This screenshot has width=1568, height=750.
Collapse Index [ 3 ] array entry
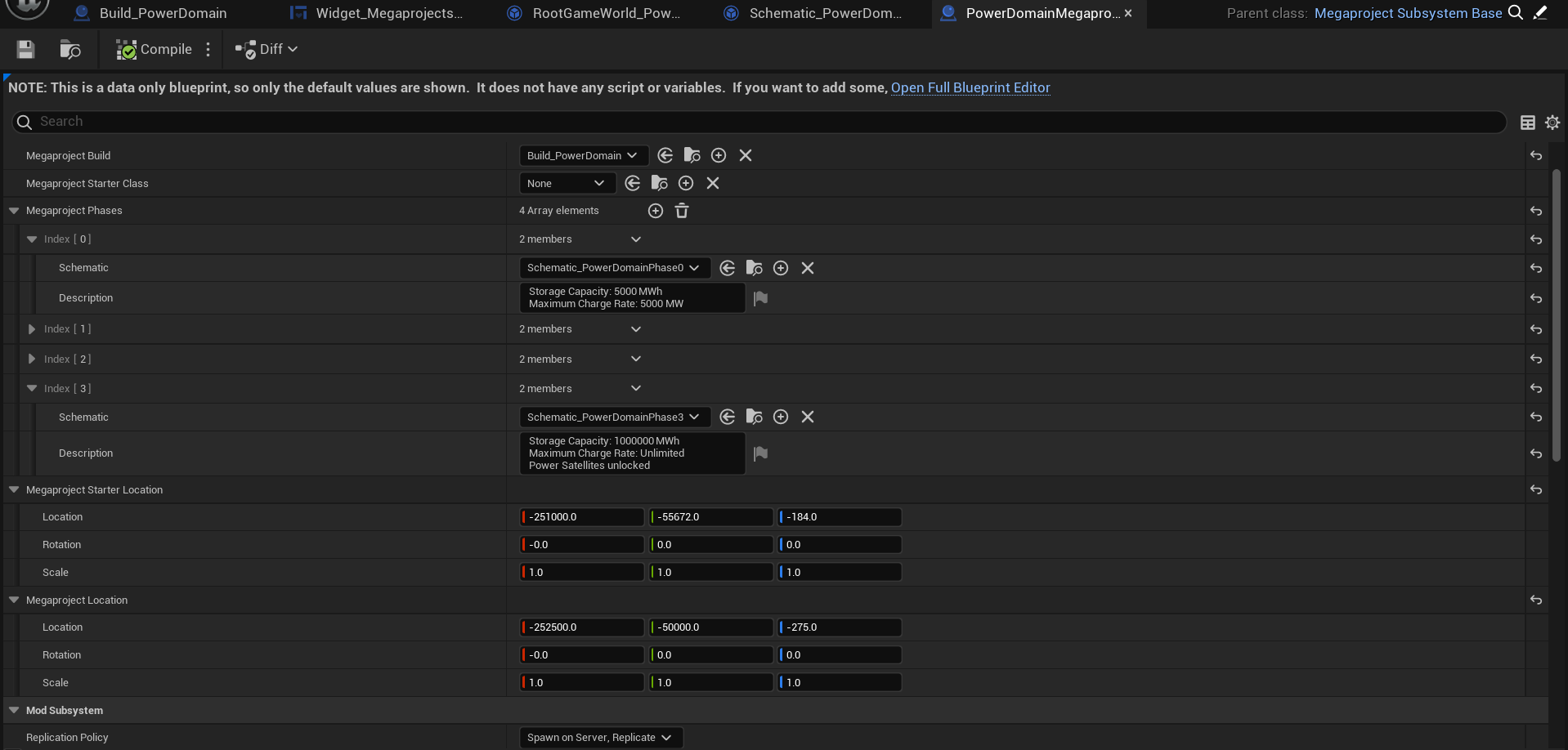pyautogui.click(x=32, y=388)
